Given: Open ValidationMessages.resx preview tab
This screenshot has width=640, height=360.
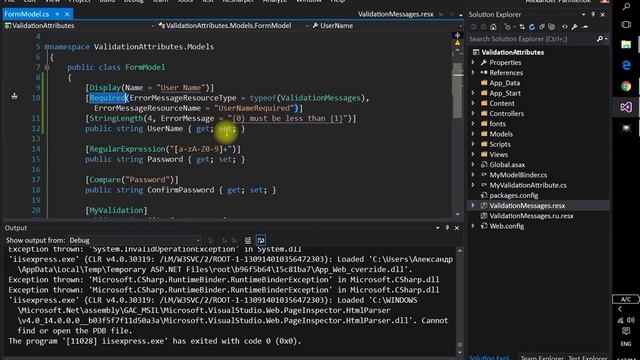Looking at the screenshot, I should pyautogui.click(x=396, y=14).
